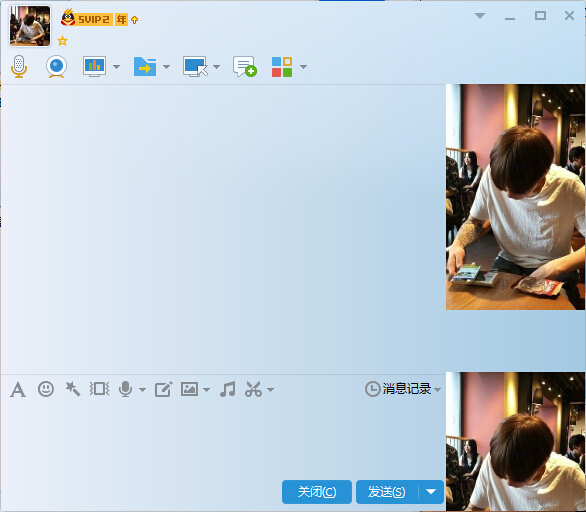
Task: Open the 消息记录 message history
Action: coord(403,389)
